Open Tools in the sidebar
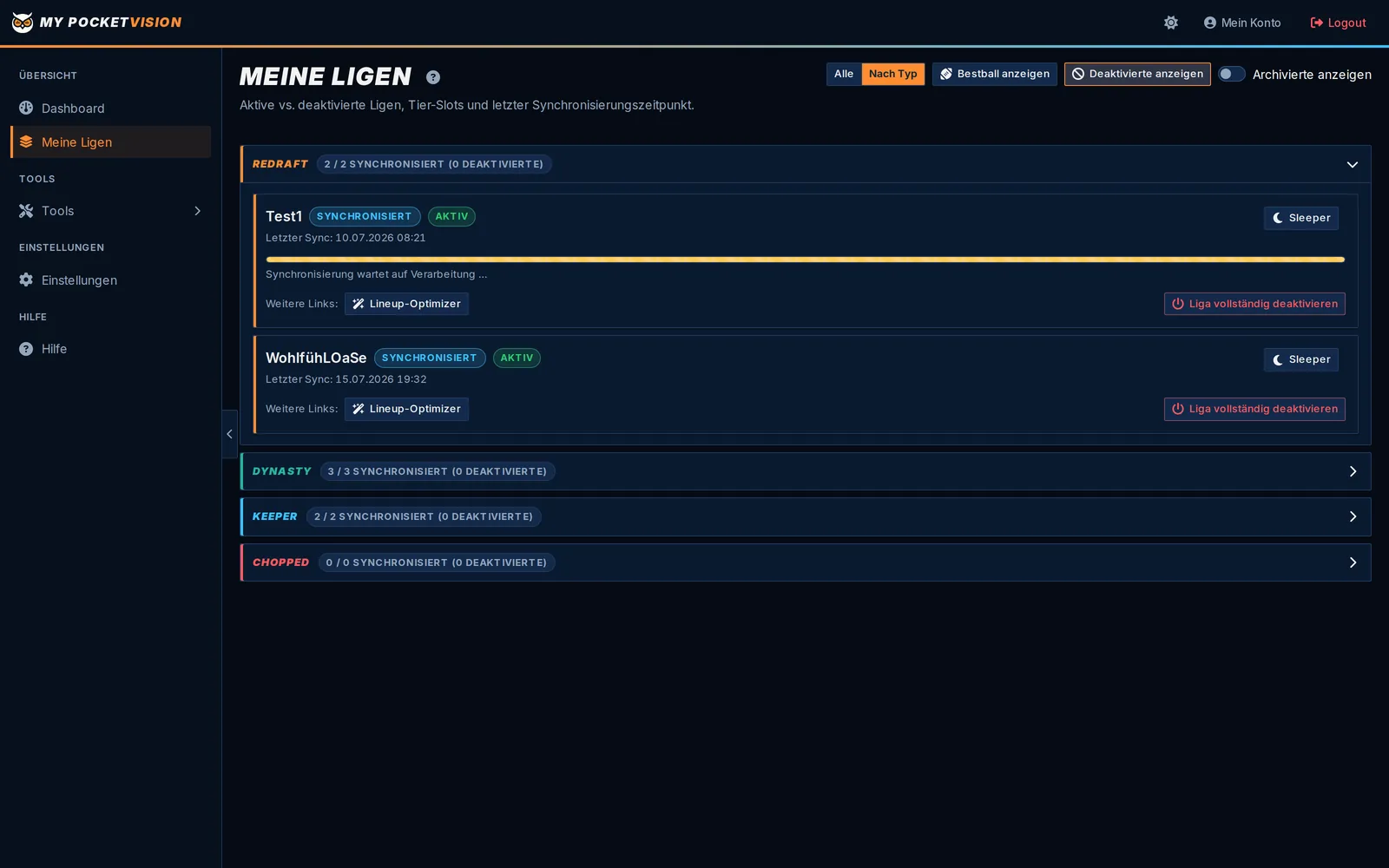Viewport: 1389px width, 868px height. coord(110,211)
